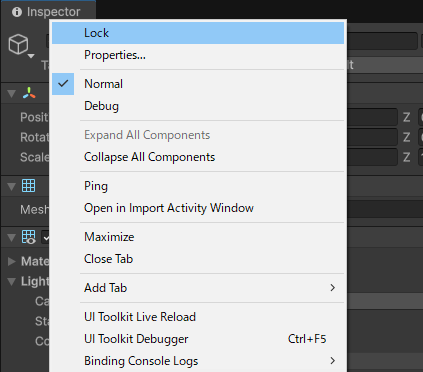Collapse the Transform component foldout

pos(12,94)
